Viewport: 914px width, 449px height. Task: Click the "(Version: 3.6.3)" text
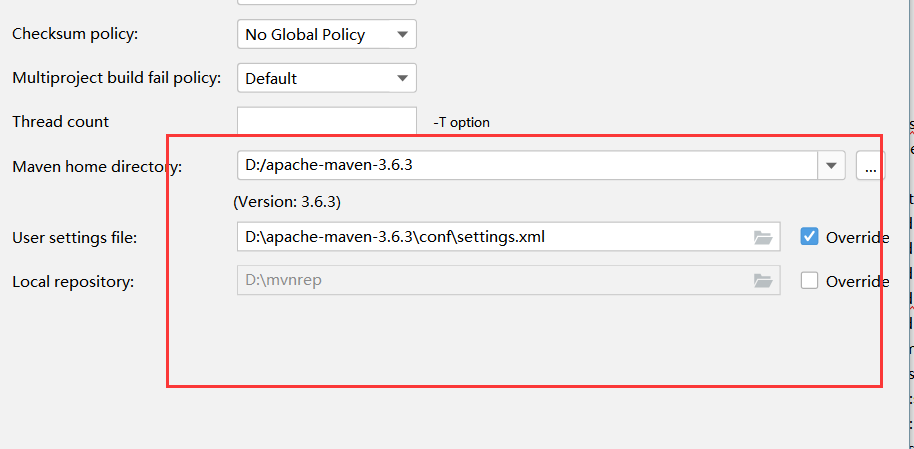pyautogui.click(x=287, y=202)
